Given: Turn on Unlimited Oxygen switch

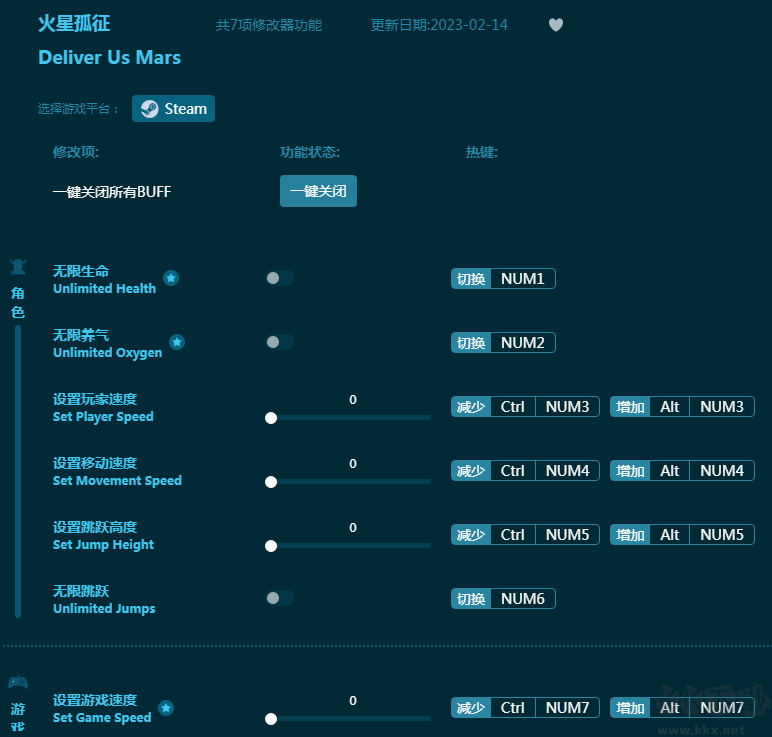Looking at the screenshot, I should point(279,342).
